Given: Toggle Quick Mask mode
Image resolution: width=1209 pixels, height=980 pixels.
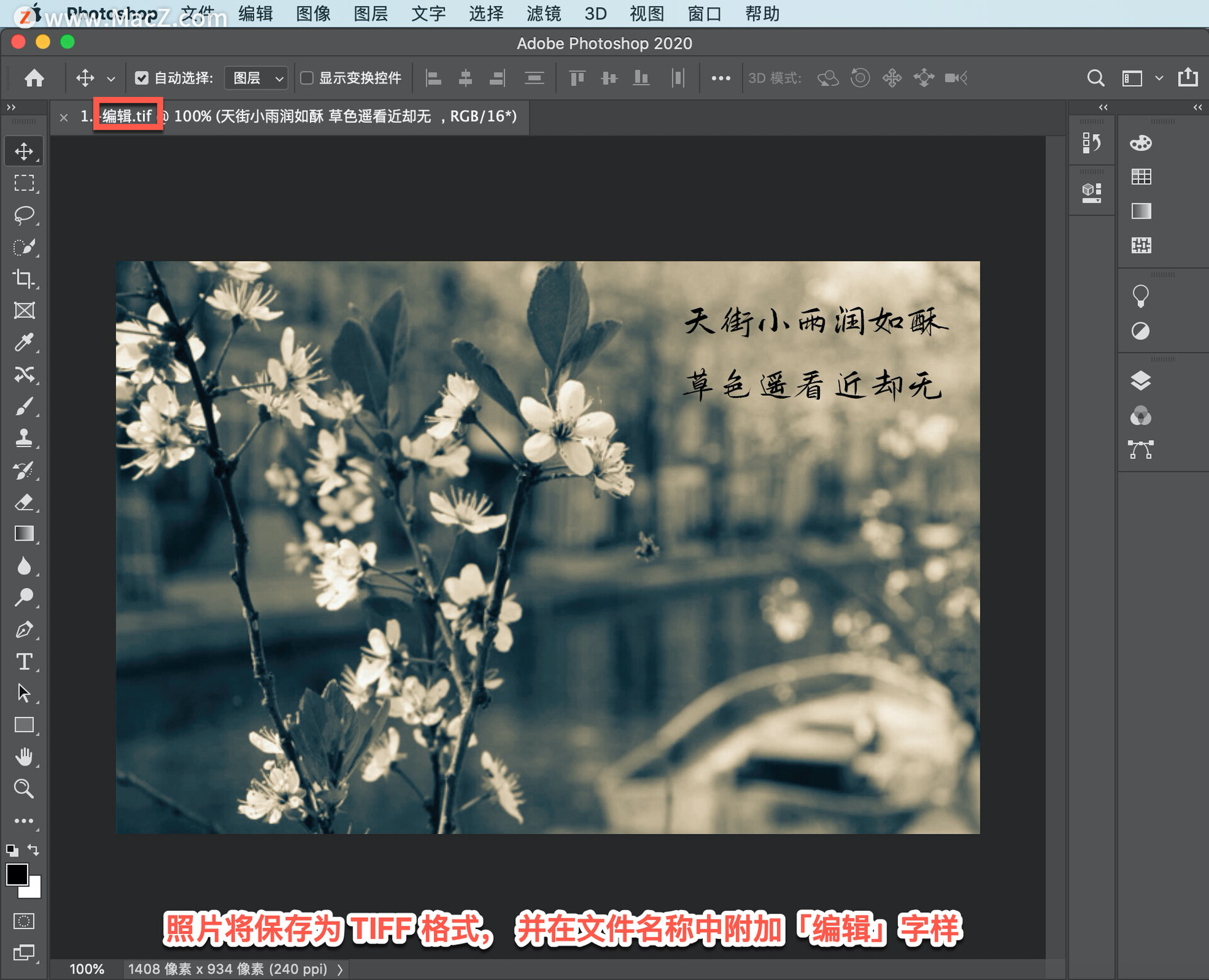Looking at the screenshot, I should [x=24, y=921].
